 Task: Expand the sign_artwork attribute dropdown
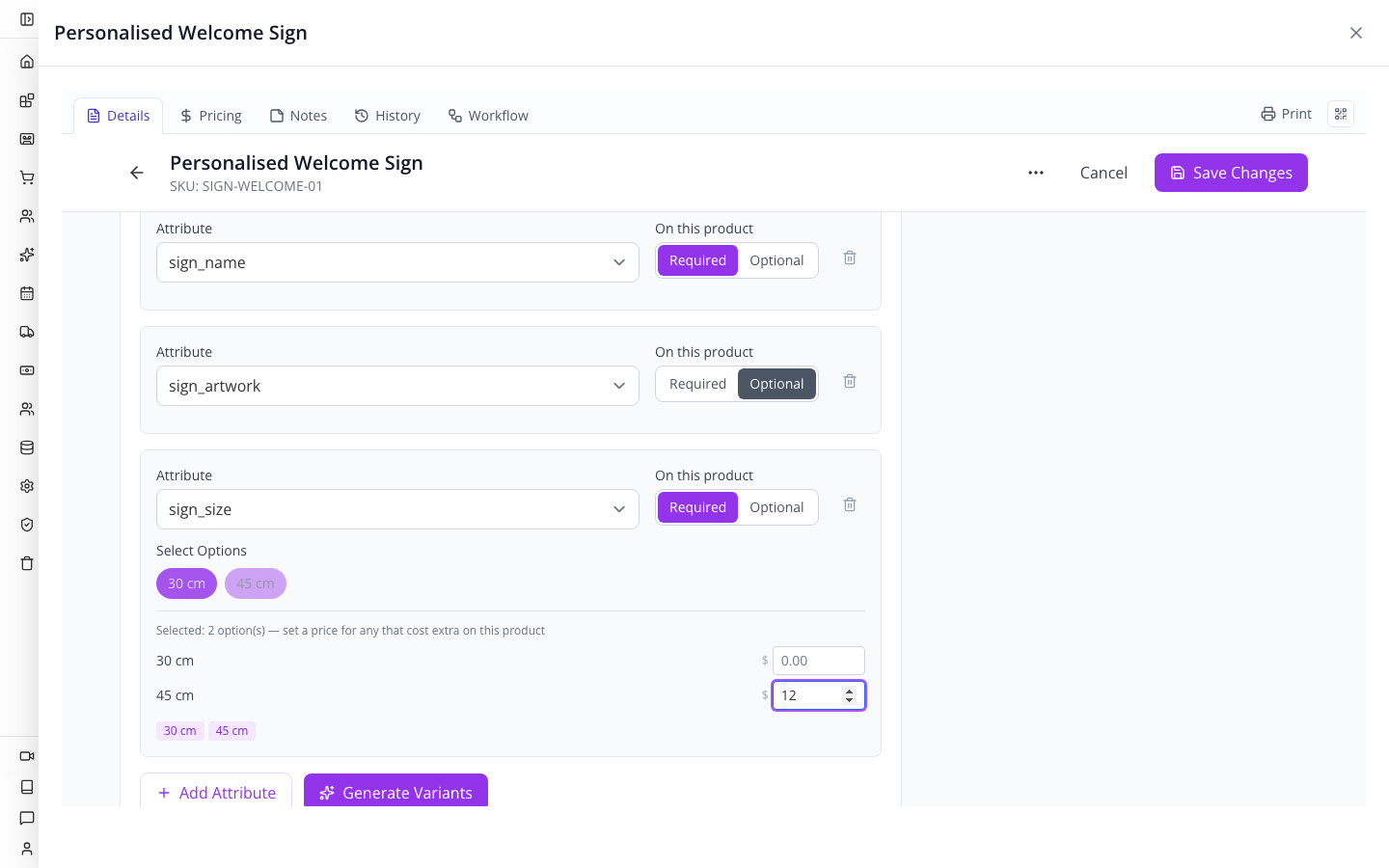[397, 386]
